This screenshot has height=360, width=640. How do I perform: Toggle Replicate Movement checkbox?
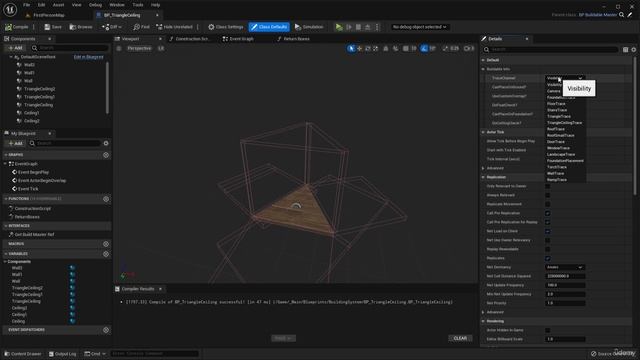[x=548, y=204]
